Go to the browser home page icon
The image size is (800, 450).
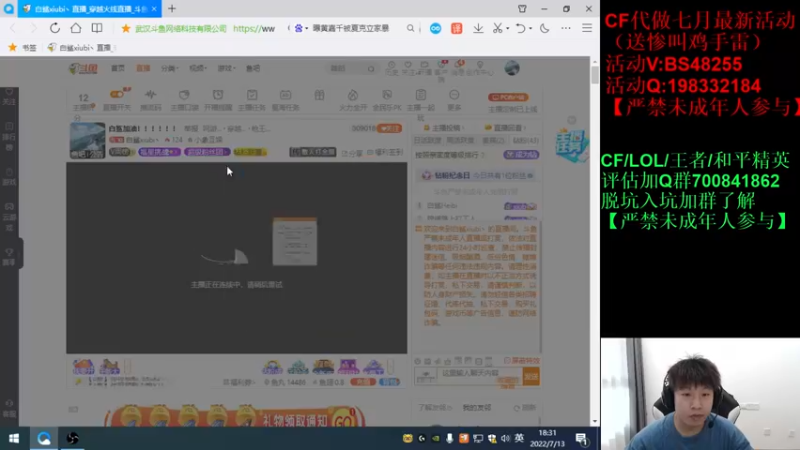coord(76,28)
